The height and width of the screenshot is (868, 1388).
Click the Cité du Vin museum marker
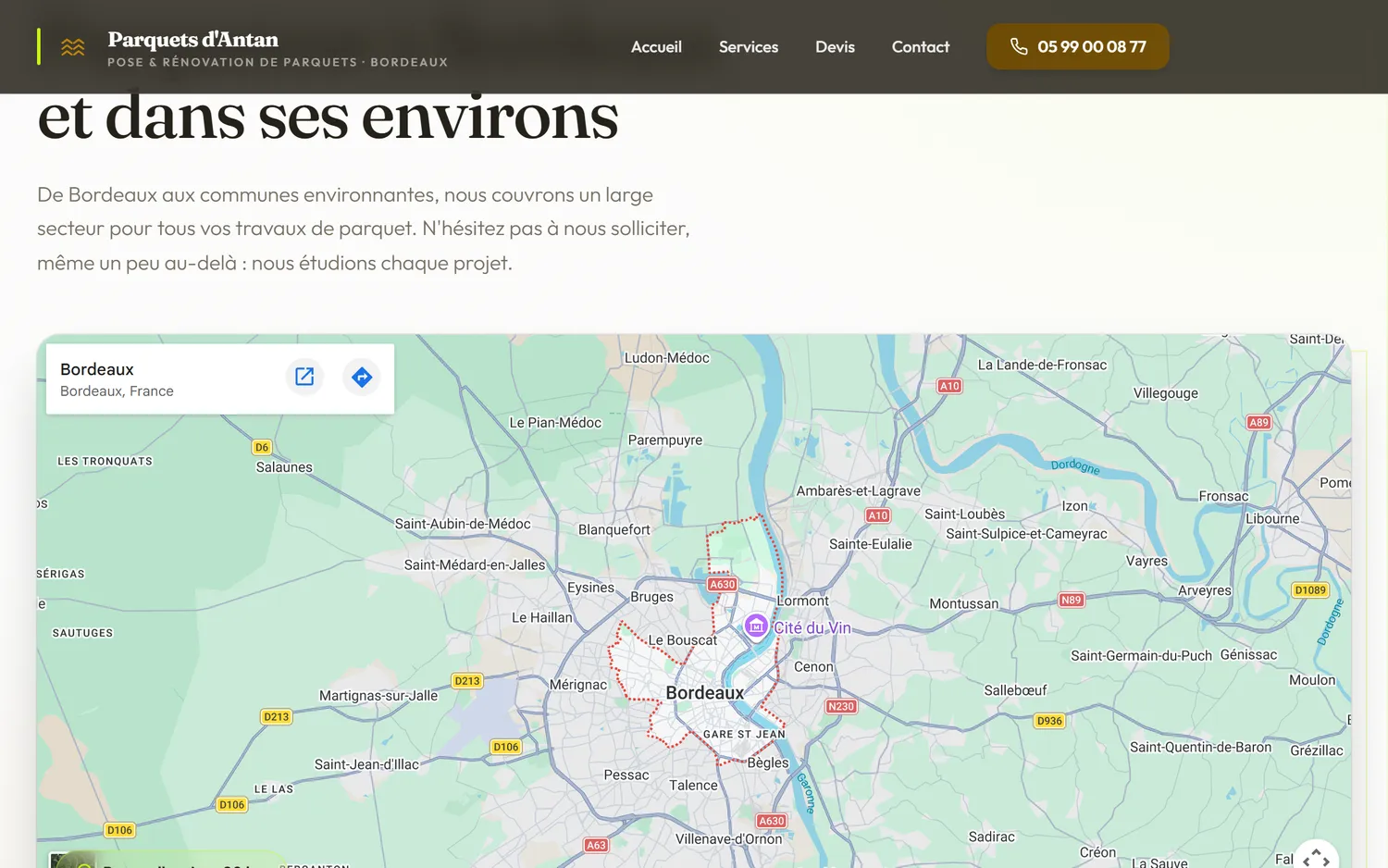[x=756, y=626]
